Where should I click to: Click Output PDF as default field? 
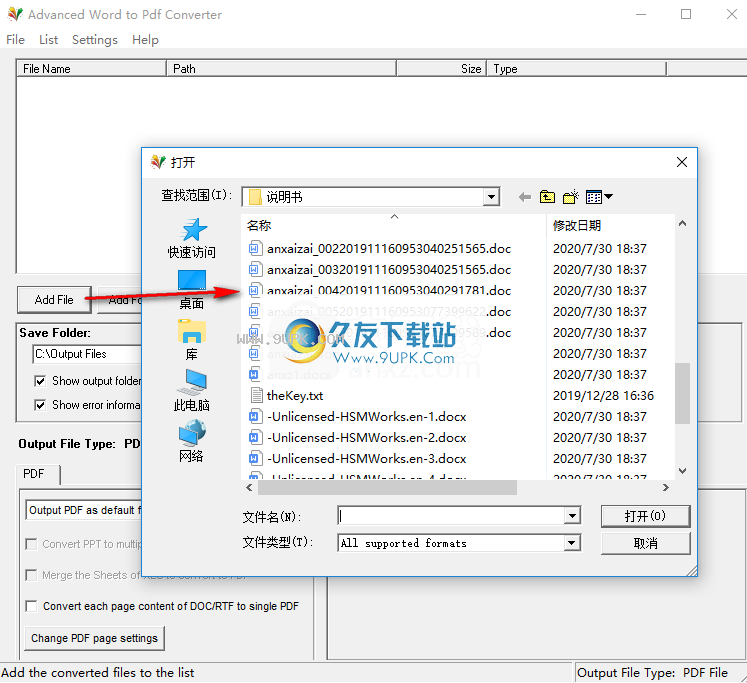84,510
